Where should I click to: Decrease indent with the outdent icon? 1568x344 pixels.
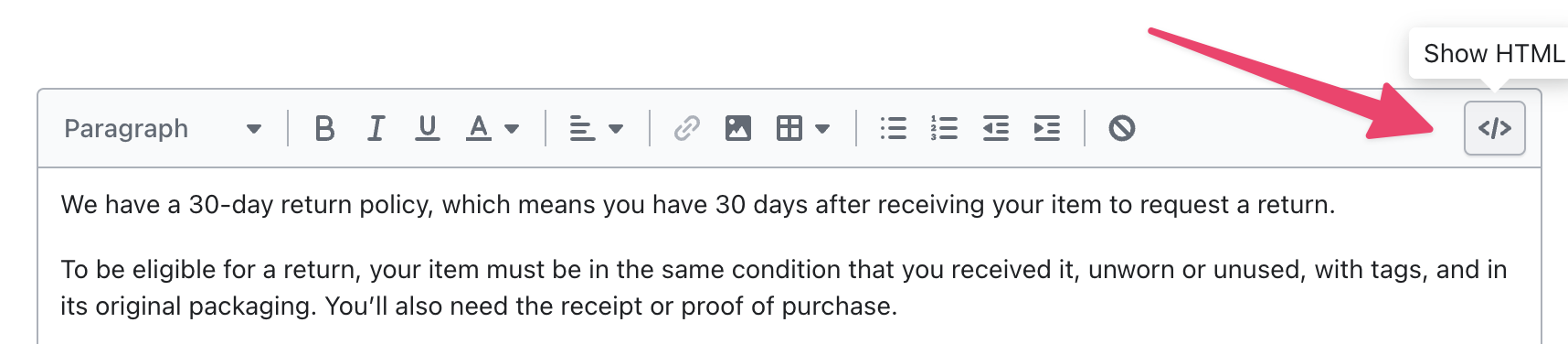(x=995, y=128)
